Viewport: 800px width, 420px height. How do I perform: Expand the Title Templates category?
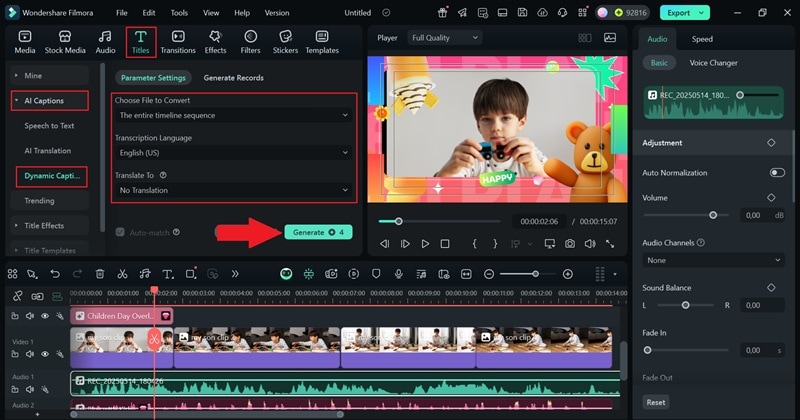click(49, 250)
